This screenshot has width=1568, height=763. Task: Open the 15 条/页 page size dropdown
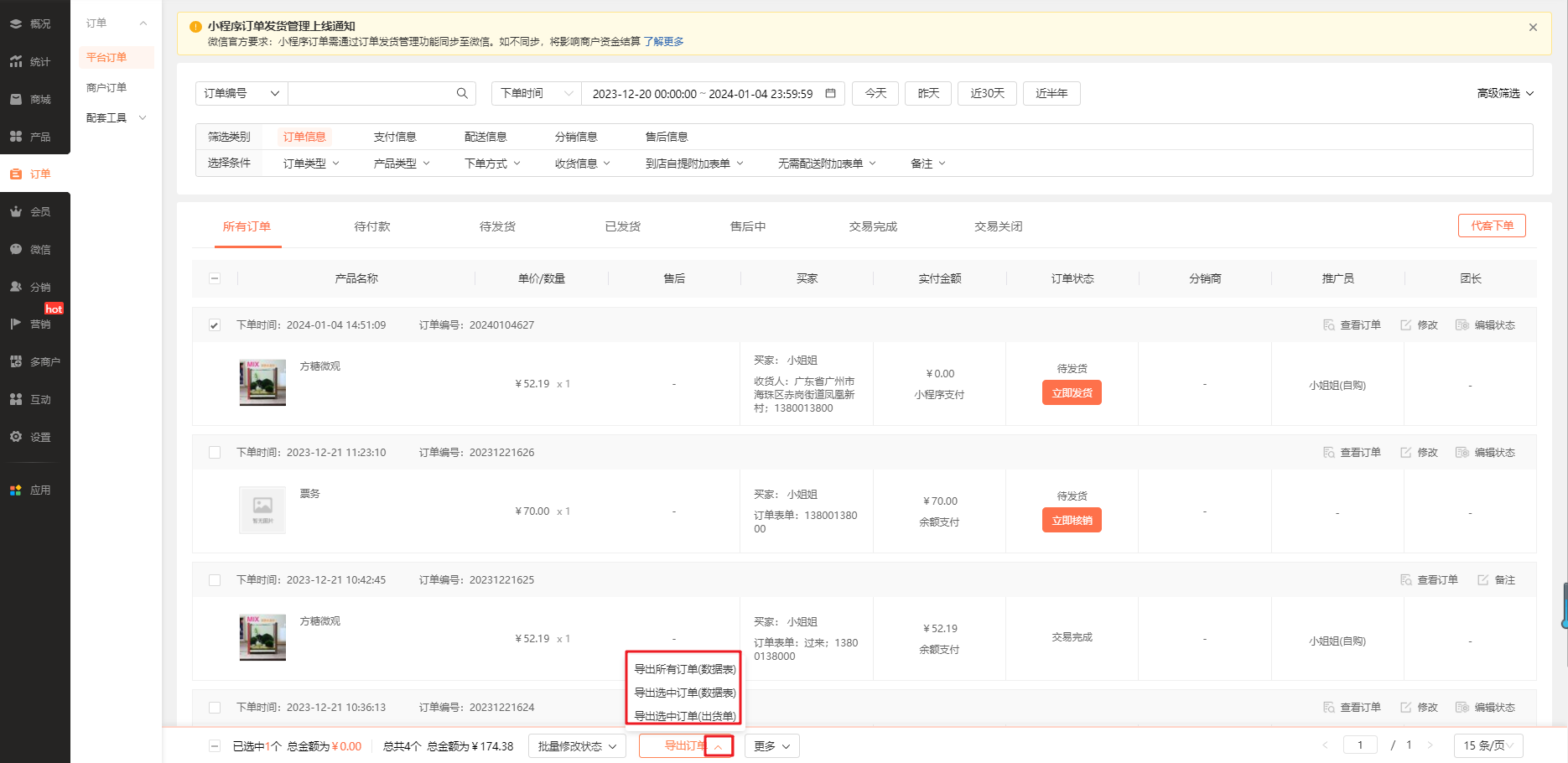(1488, 745)
